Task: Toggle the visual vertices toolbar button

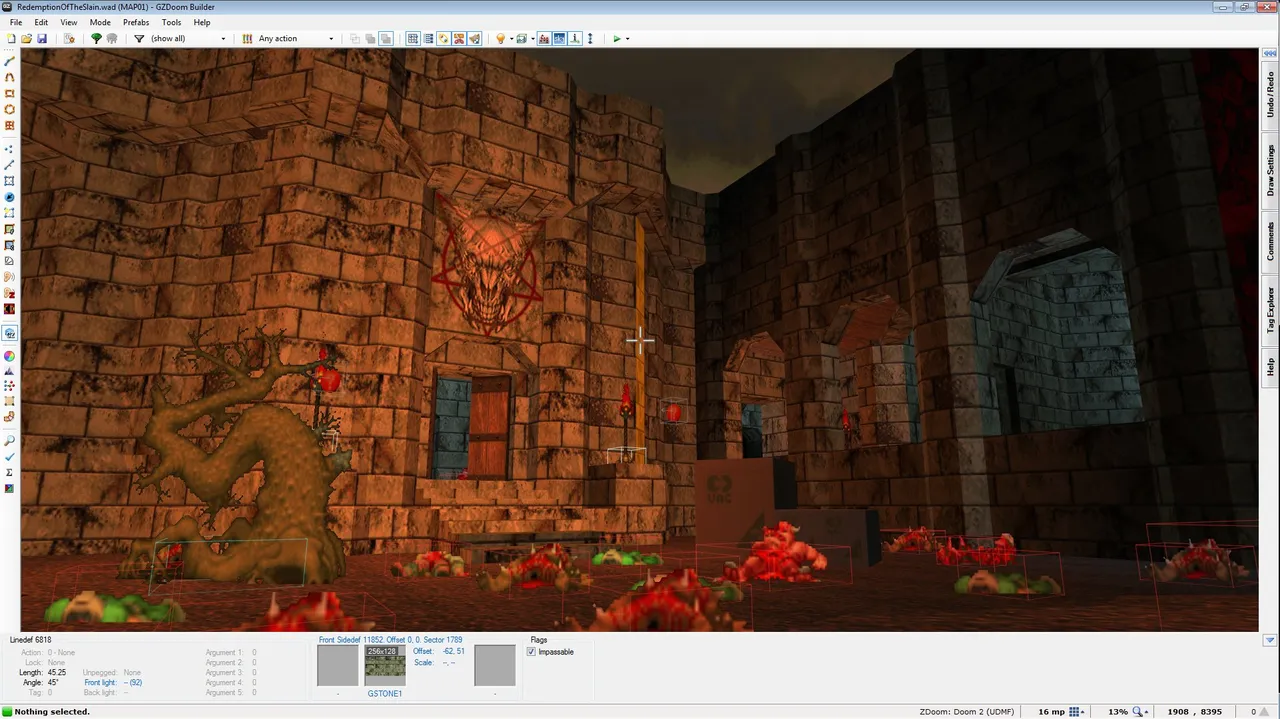Action: pyautogui.click(x=590, y=38)
